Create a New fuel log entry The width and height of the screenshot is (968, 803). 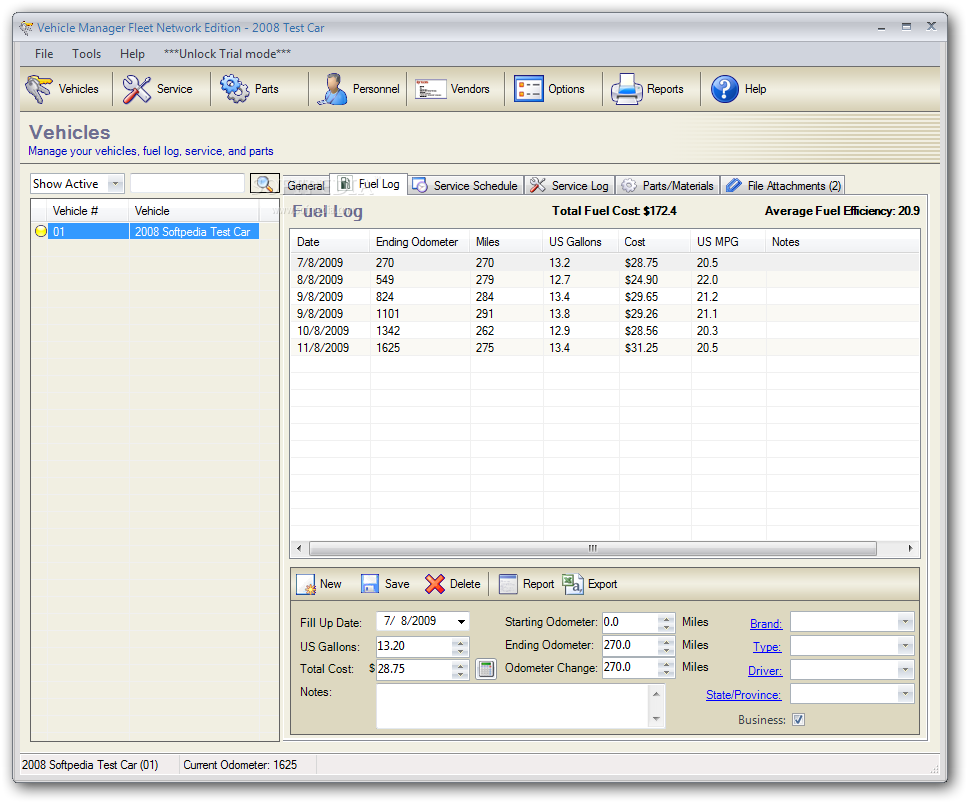coord(319,584)
